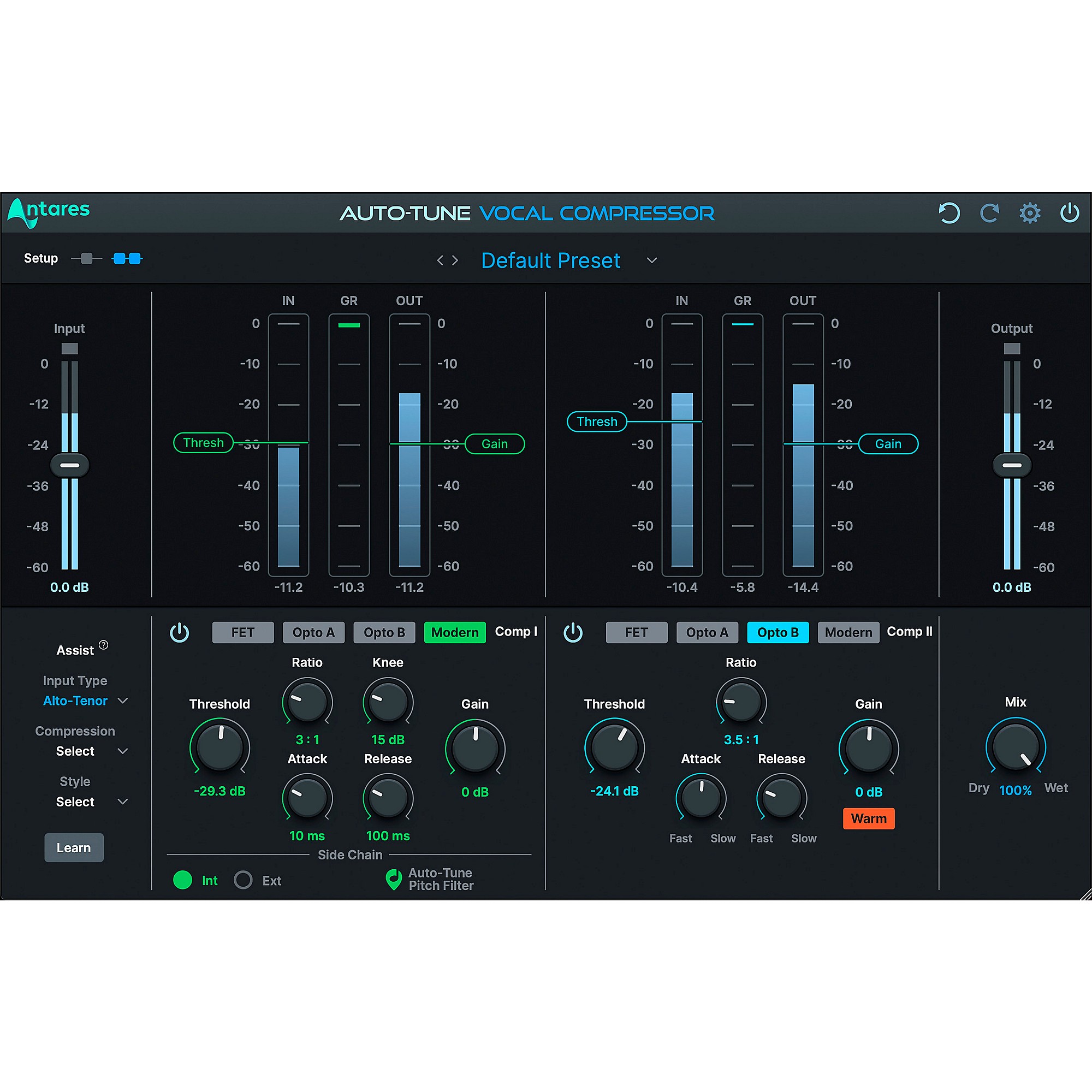
Task: Click the 100% mix value
Action: click(1016, 791)
